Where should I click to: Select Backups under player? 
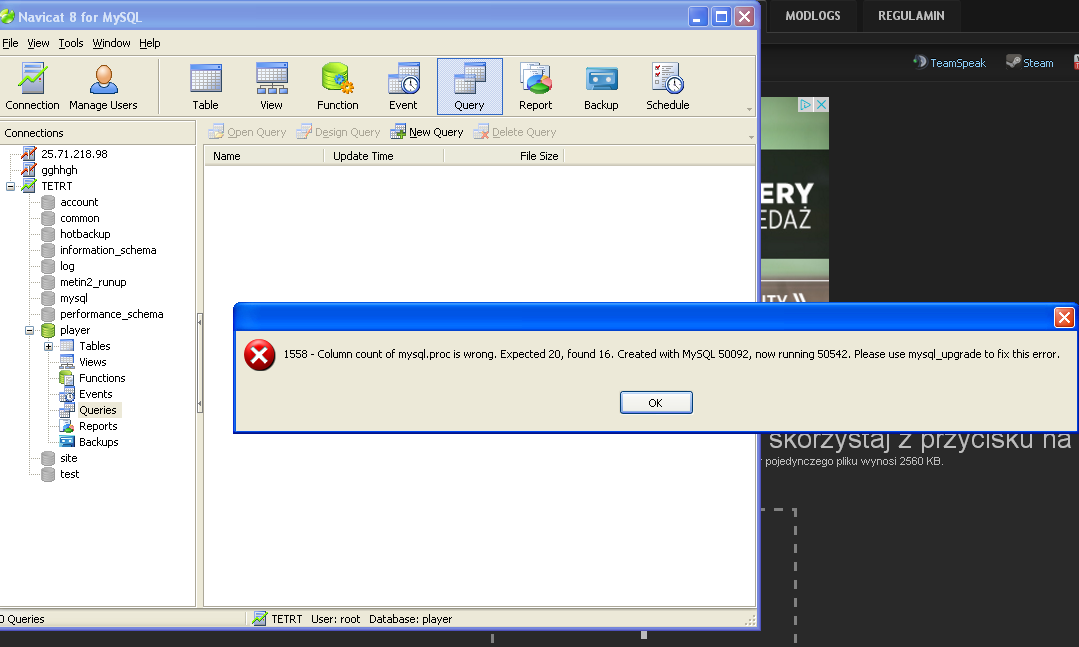click(x=99, y=442)
